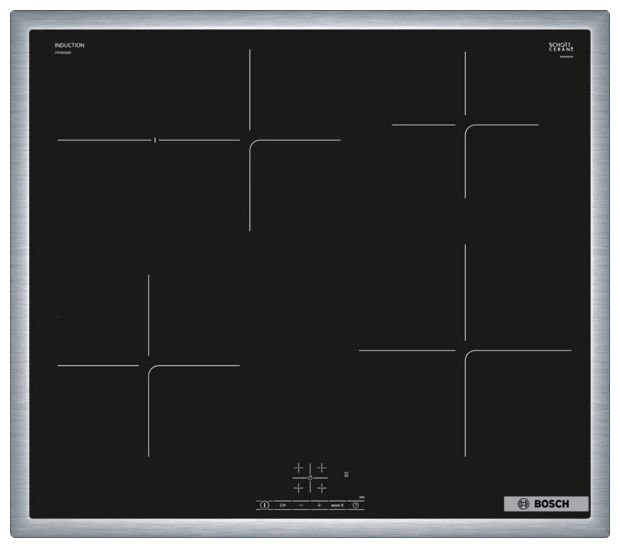Screen dimensions: 620x548
Task: Click the INDUCTION label text
Action: pyautogui.click(x=70, y=45)
